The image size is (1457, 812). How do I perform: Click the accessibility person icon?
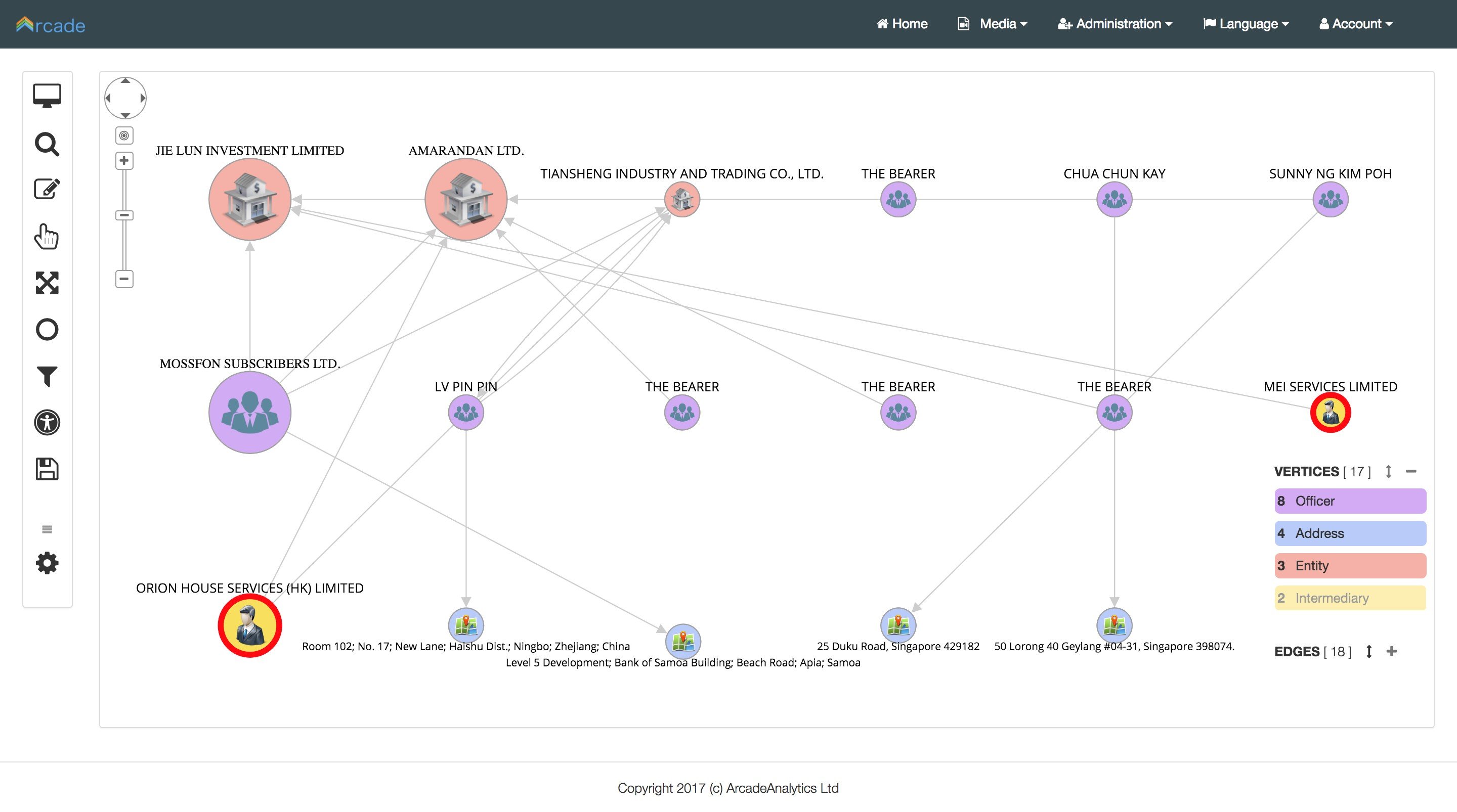pyautogui.click(x=47, y=422)
